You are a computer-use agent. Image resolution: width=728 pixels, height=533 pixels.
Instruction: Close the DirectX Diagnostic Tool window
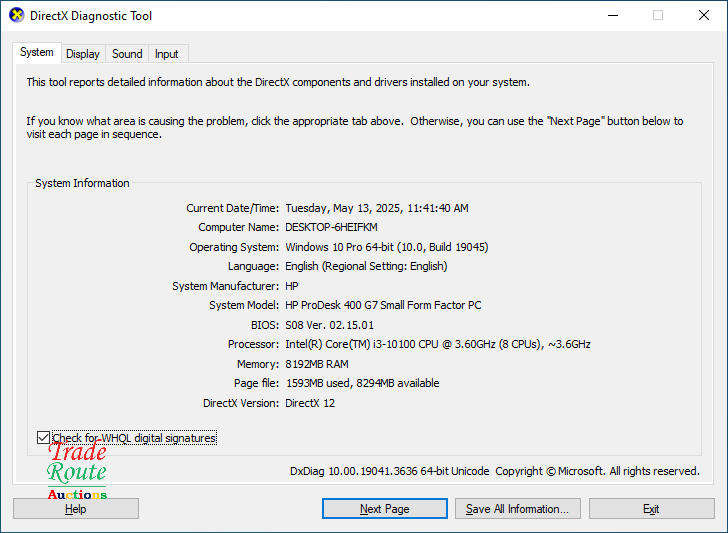click(703, 16)
